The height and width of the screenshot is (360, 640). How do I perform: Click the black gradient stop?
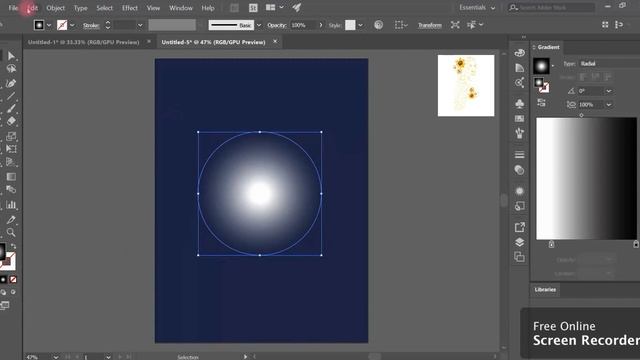pos(636,244)
